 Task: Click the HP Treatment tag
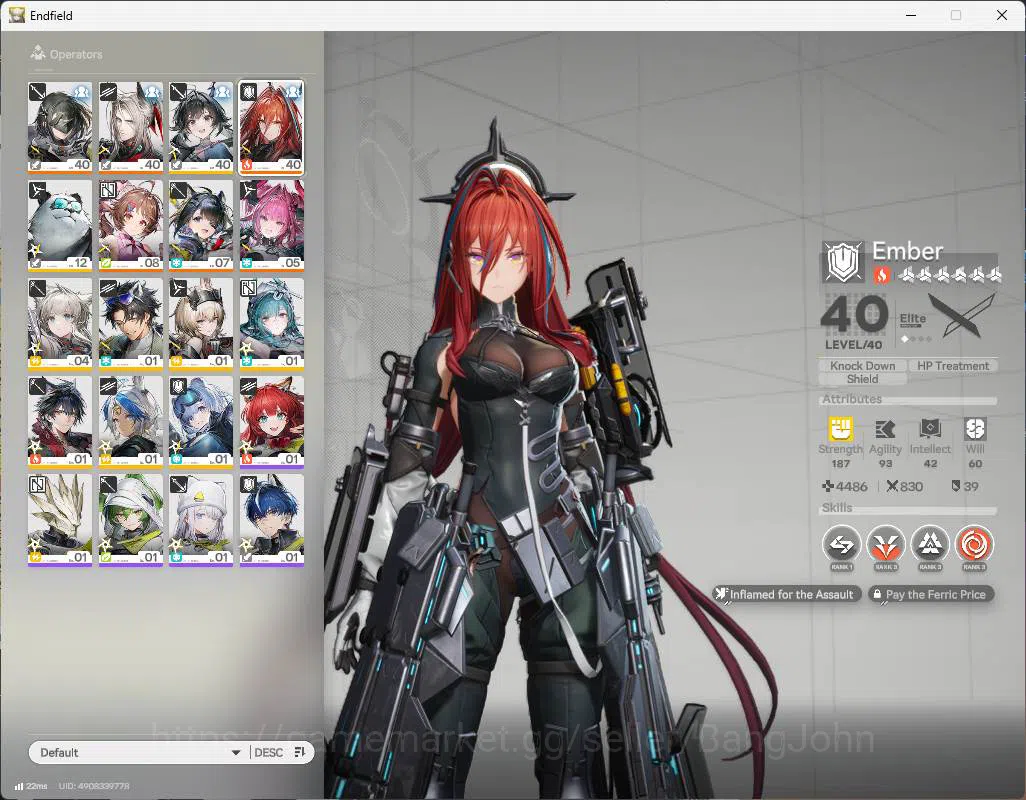point(953,366)
